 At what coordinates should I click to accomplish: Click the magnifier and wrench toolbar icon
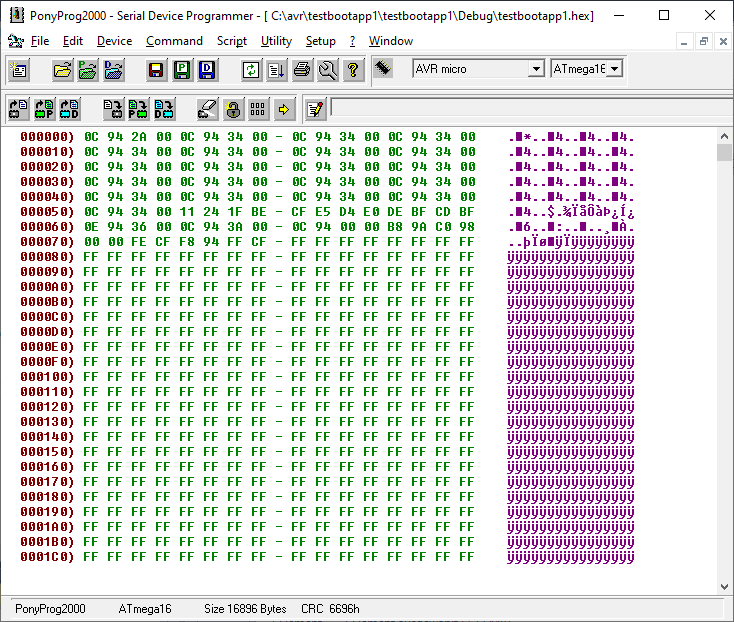328,70
